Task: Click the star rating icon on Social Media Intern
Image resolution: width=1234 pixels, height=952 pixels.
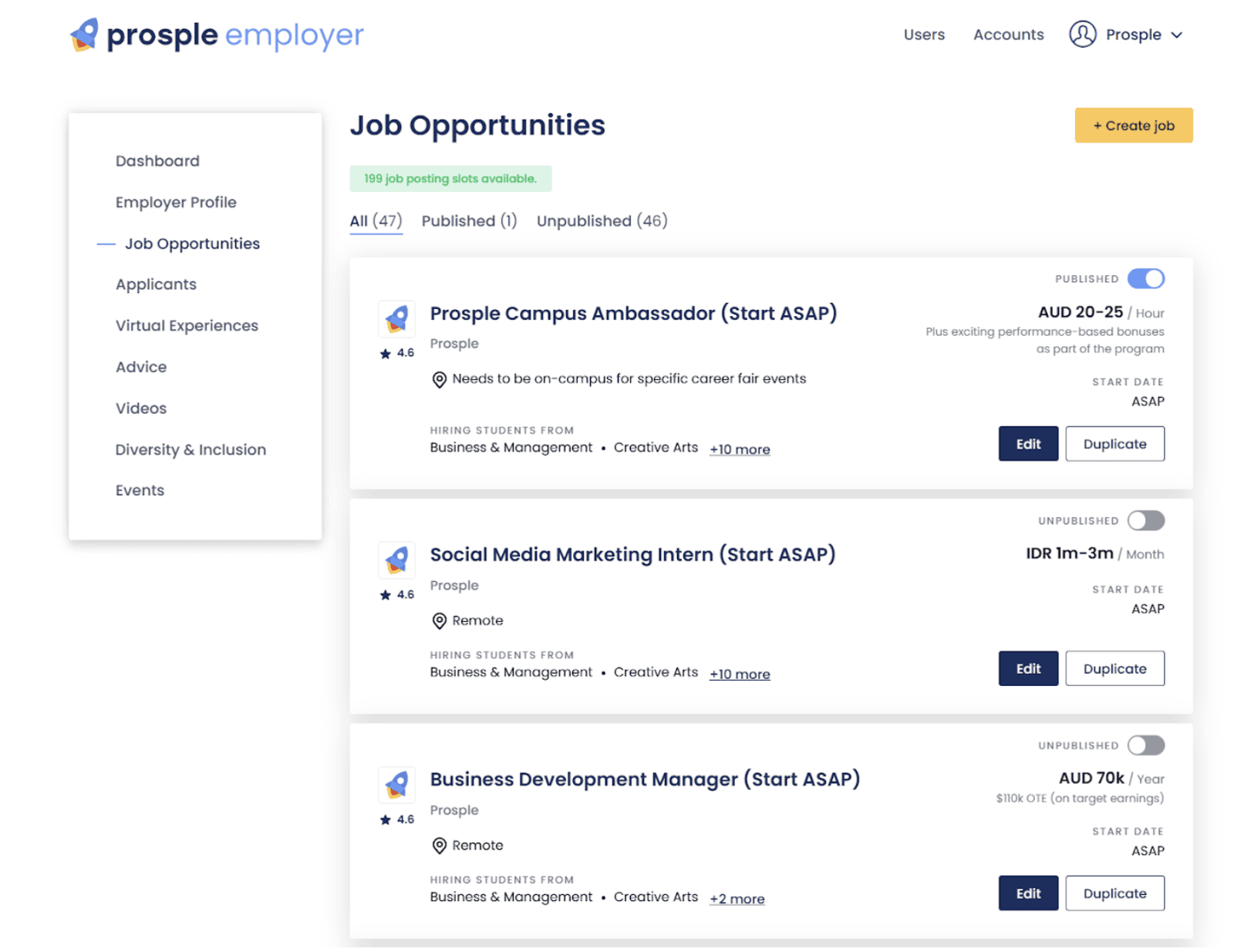Action: (x=386, y=594)
